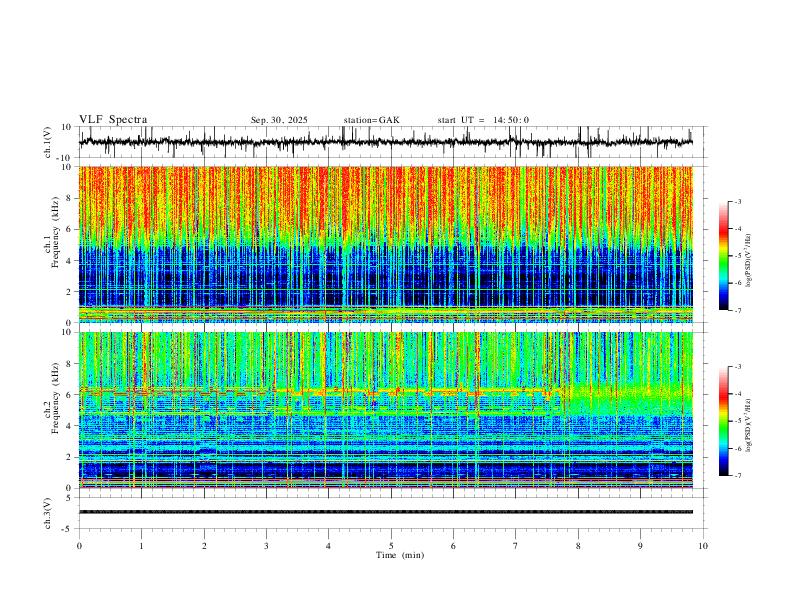
Task: Click the ch.1 spectrogram panel
Action: (x=385, y=244)
